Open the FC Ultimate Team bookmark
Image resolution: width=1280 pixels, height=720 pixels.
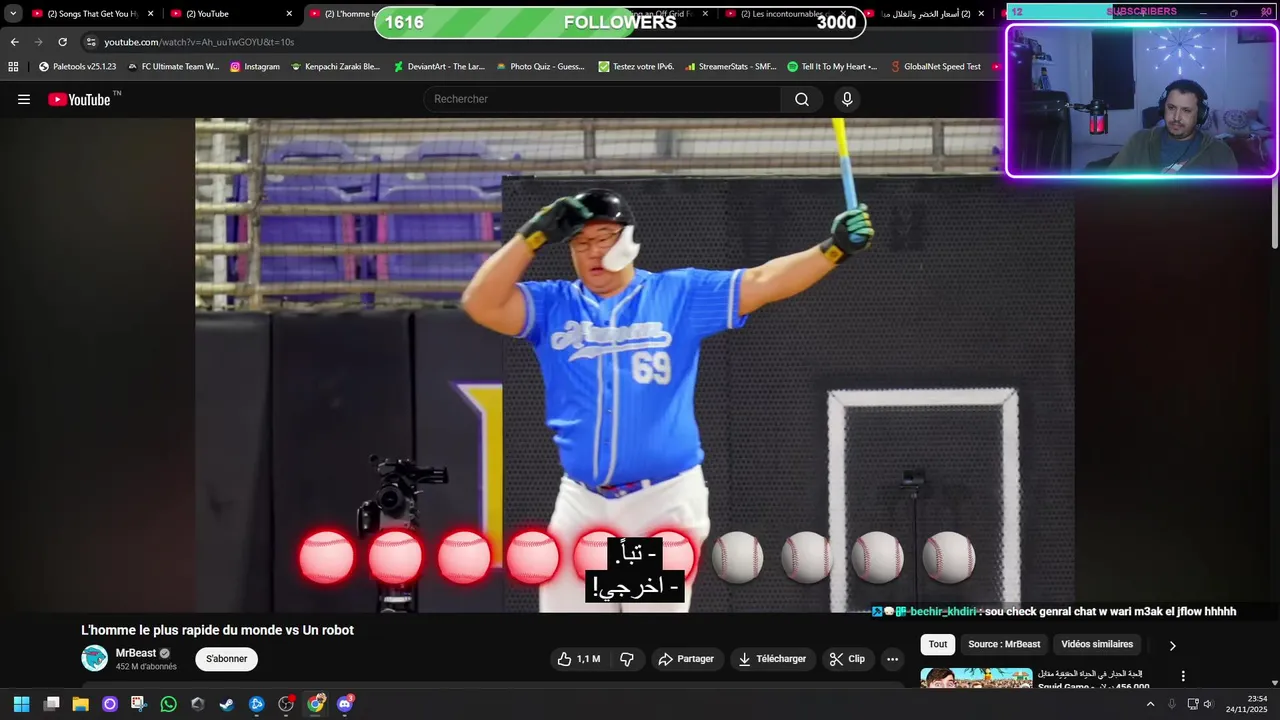tap(173, 67)
